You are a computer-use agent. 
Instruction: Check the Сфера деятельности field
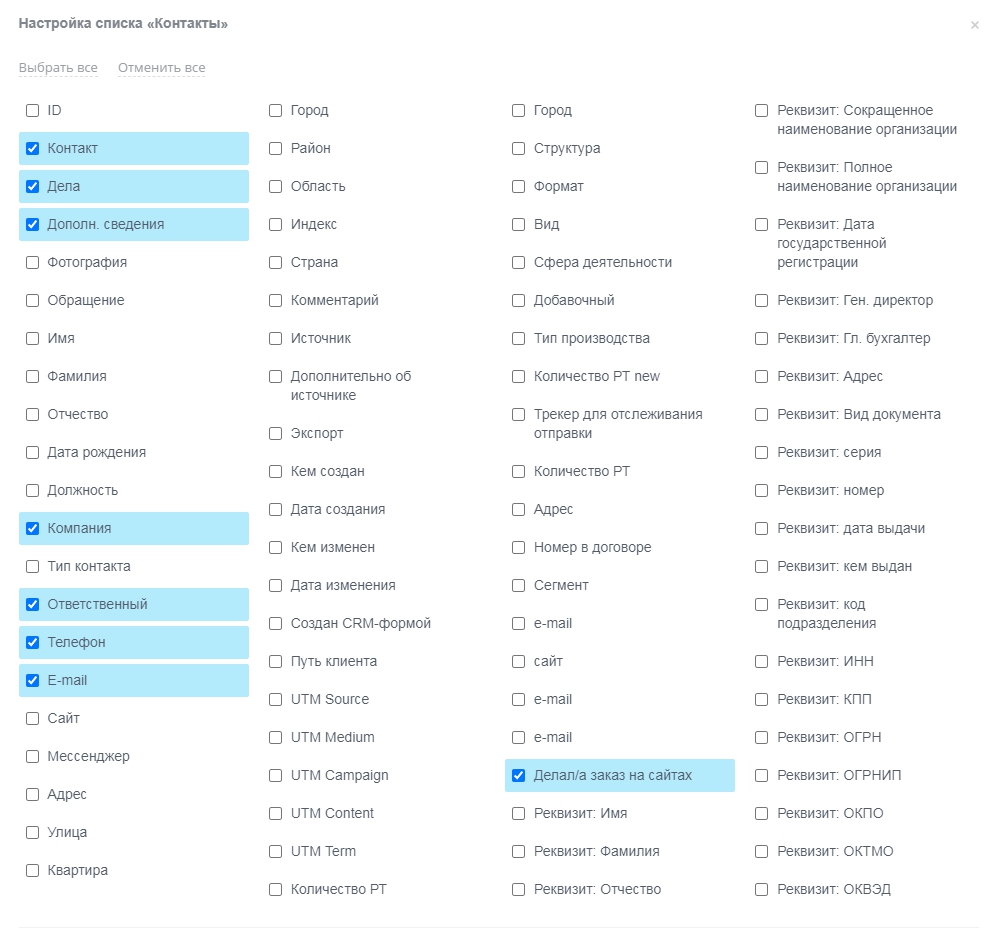pos(518,263)
